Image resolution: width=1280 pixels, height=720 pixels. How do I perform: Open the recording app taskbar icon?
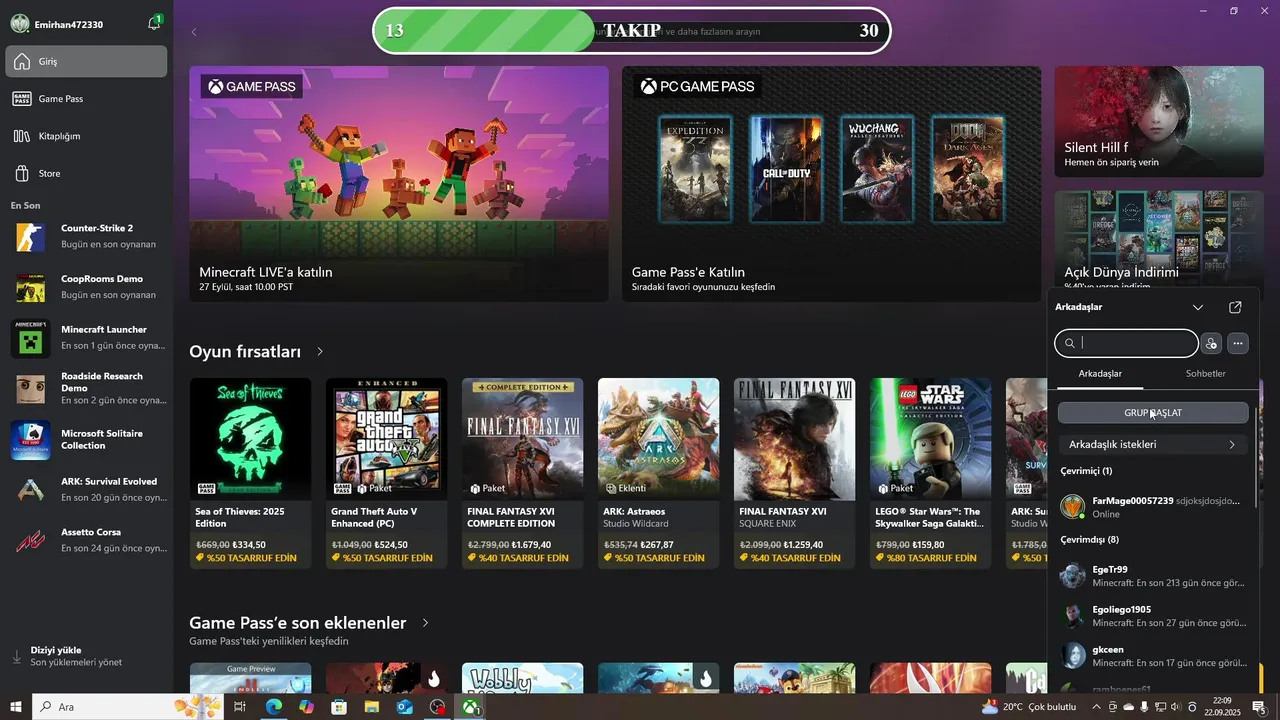[437, 707]
